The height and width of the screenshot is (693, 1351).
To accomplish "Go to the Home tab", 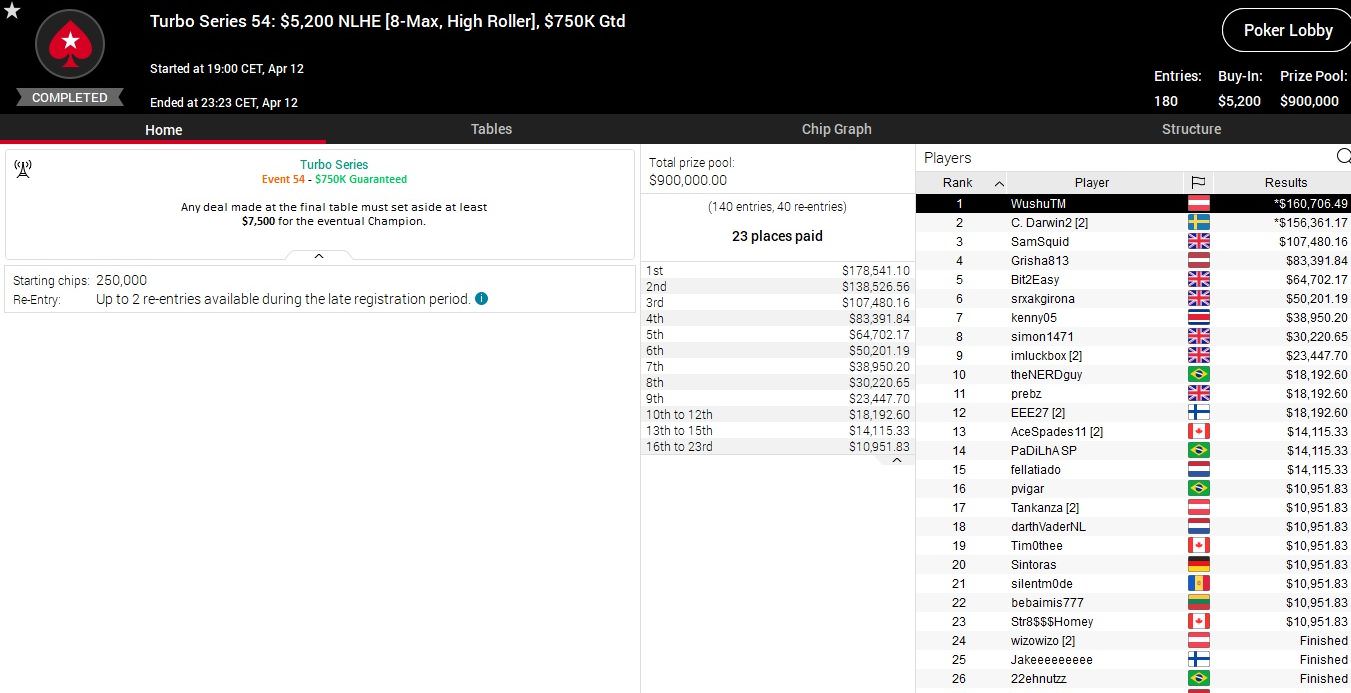I will (x=163, y=130).
